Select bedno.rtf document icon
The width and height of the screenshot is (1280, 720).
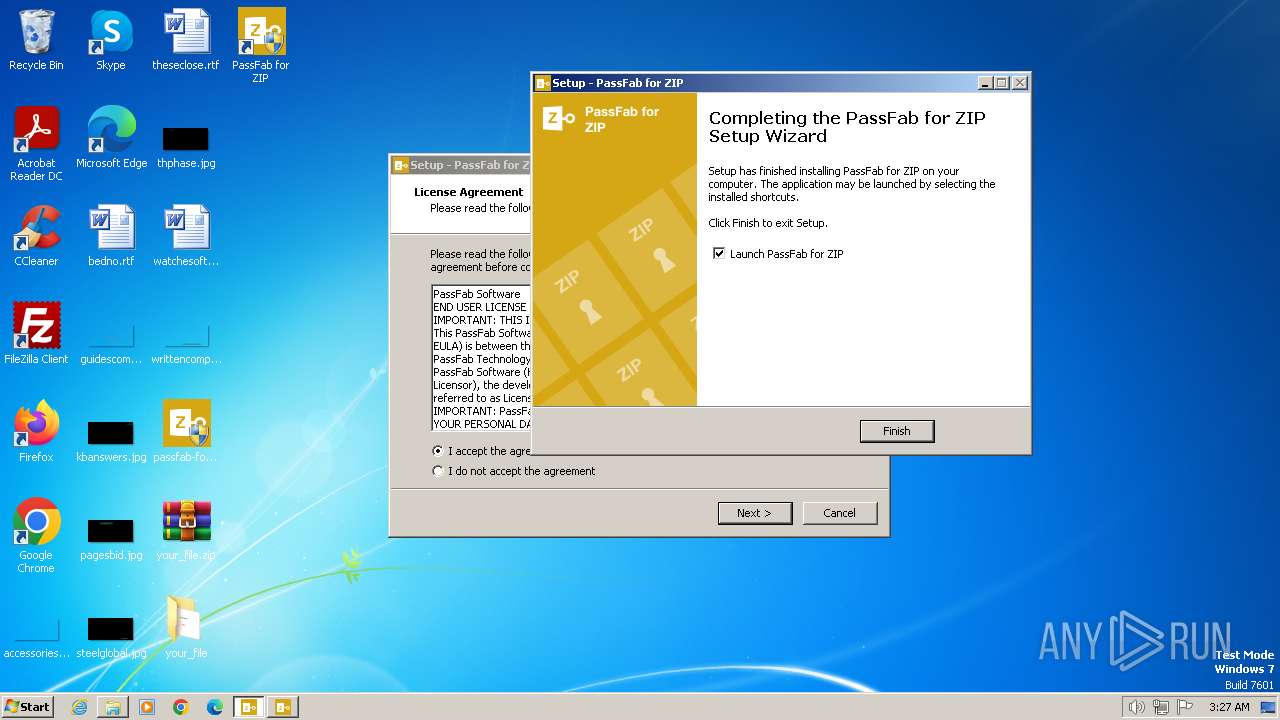[111, 235]
